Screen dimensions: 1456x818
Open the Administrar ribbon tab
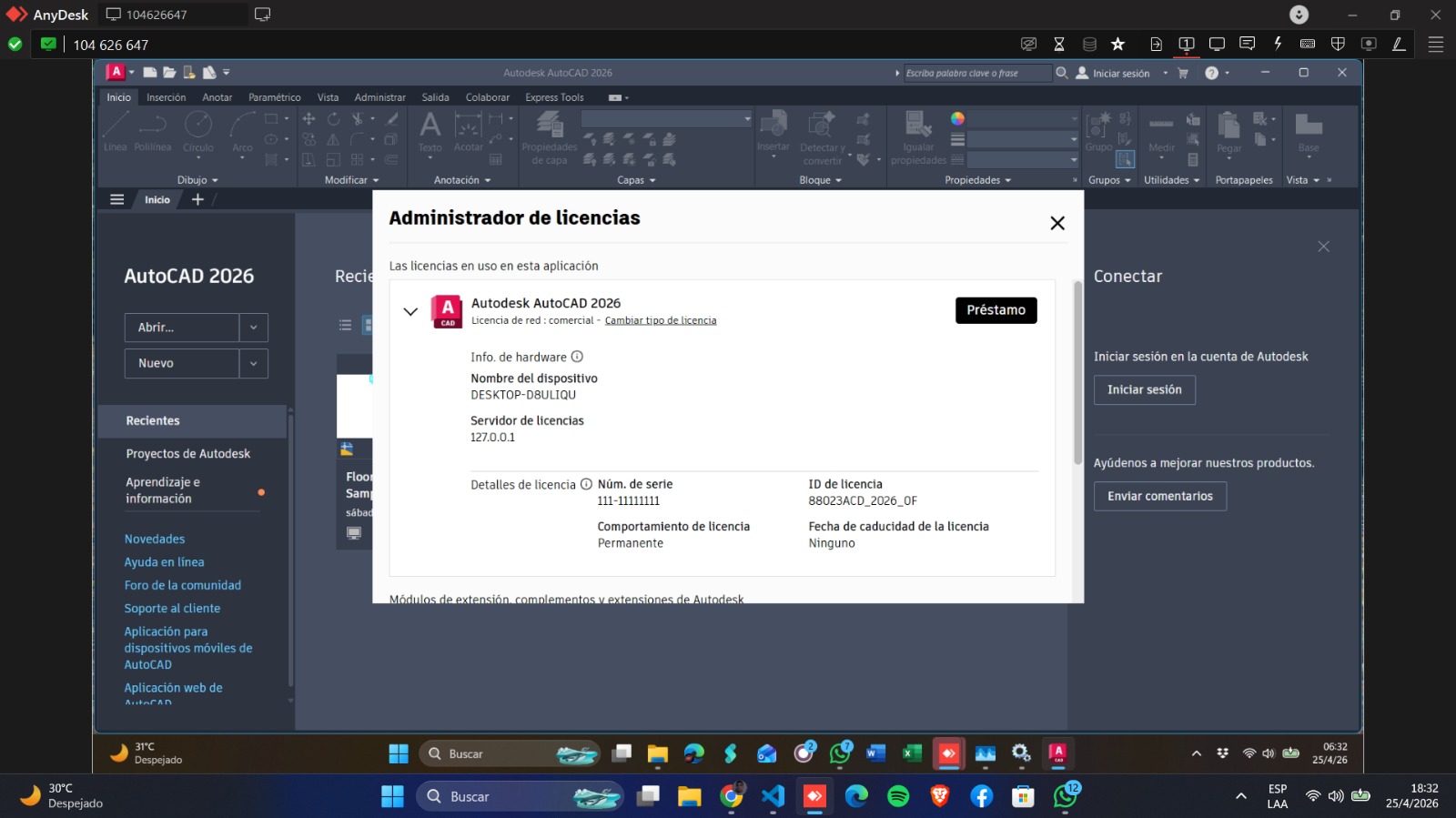tap(379, 97)
